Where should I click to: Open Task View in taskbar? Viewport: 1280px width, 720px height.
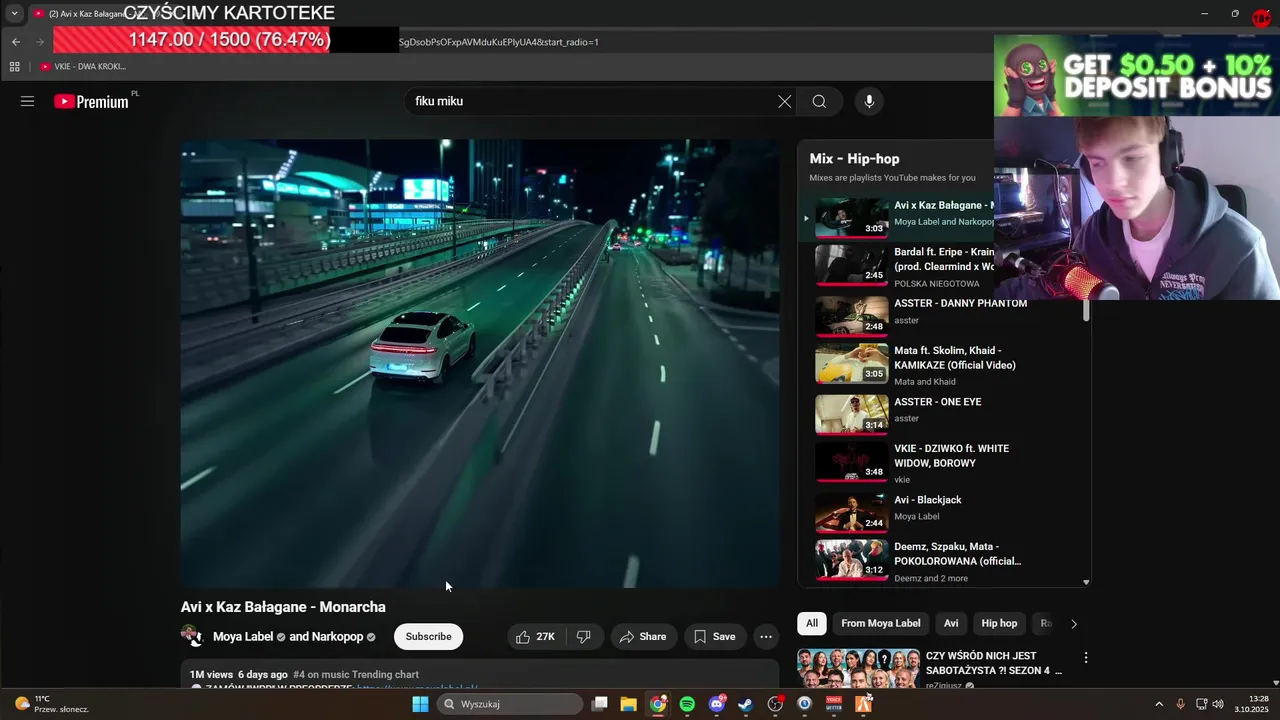[600, 704]
